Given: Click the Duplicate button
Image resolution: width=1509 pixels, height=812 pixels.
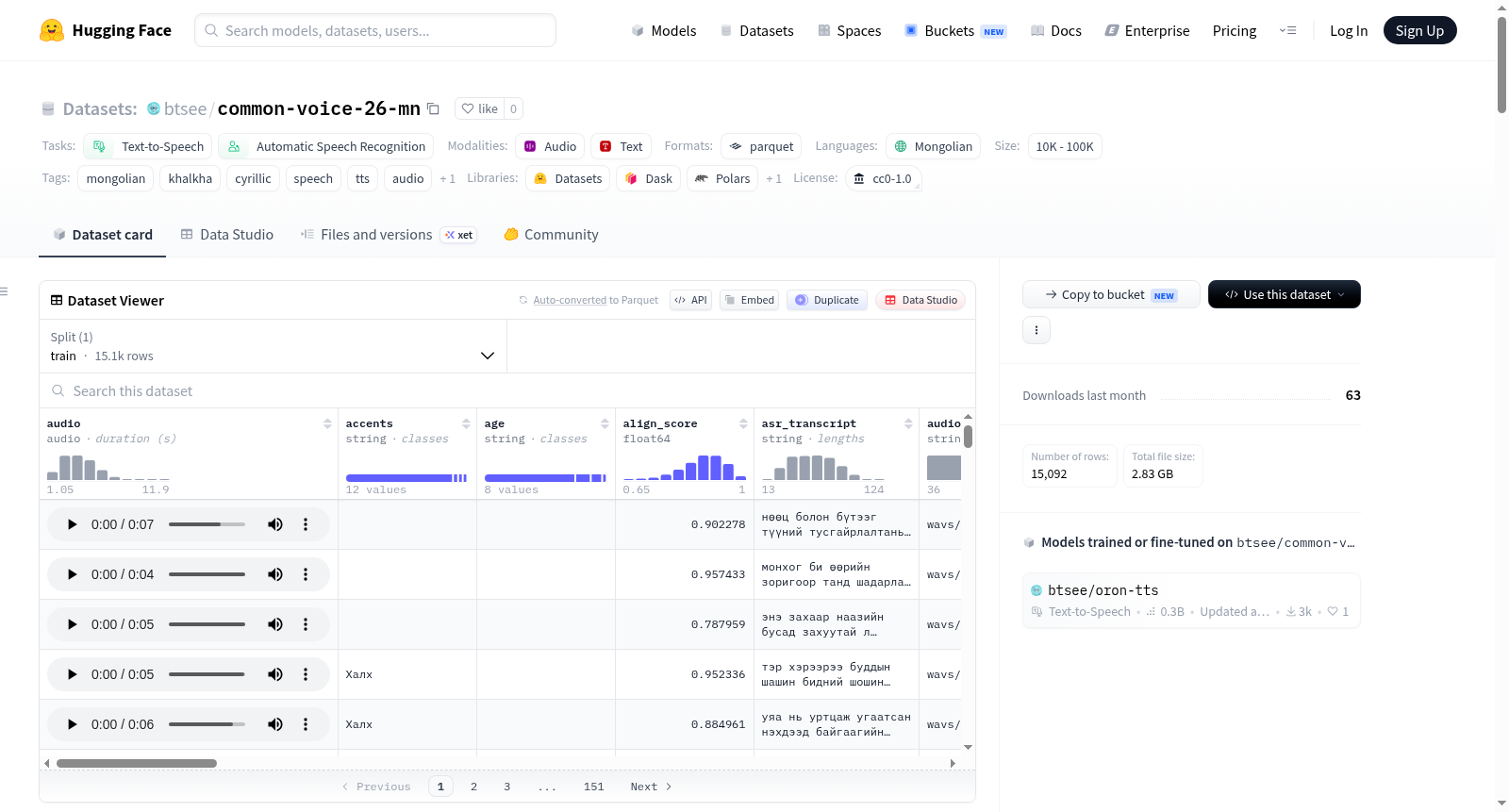Looking at the screenshot, I should point(827,300).
